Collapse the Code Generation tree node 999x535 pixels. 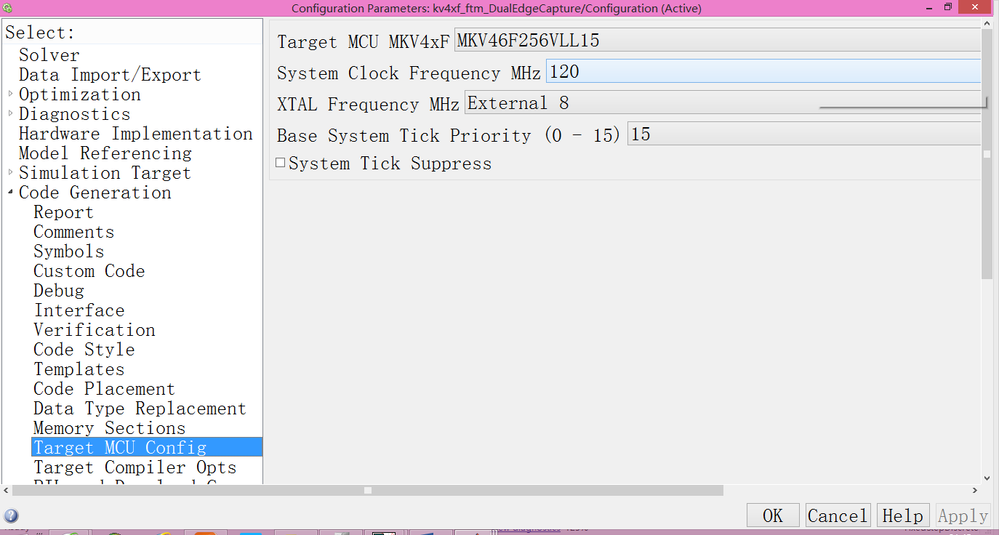tap(11, 192)
